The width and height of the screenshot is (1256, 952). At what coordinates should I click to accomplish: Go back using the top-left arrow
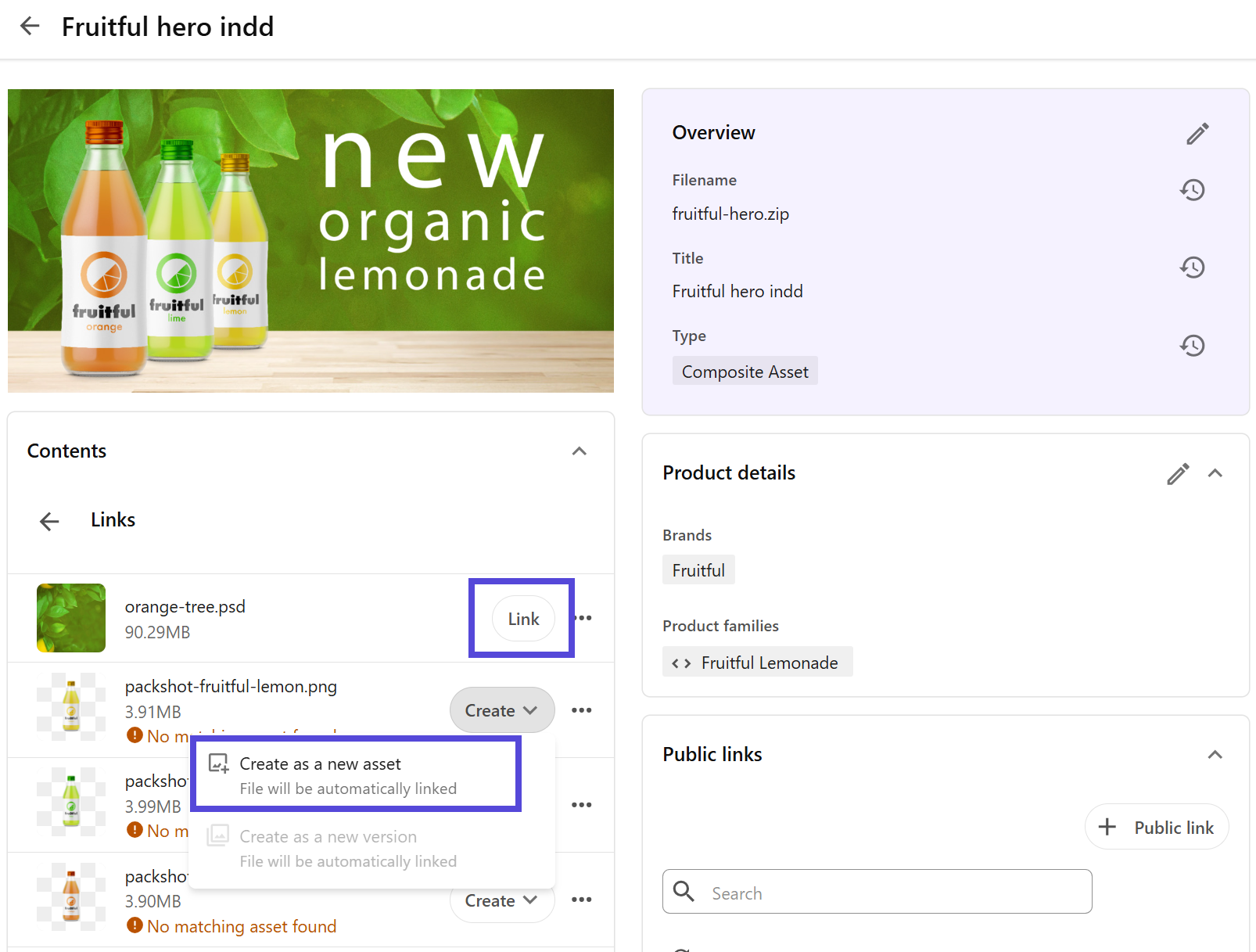[x=30, y=27]
